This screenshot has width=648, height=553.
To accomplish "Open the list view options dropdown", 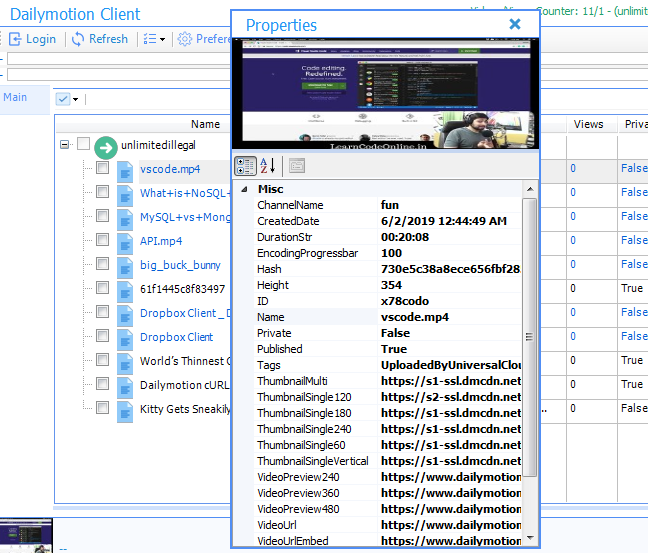I will (154, 39).
